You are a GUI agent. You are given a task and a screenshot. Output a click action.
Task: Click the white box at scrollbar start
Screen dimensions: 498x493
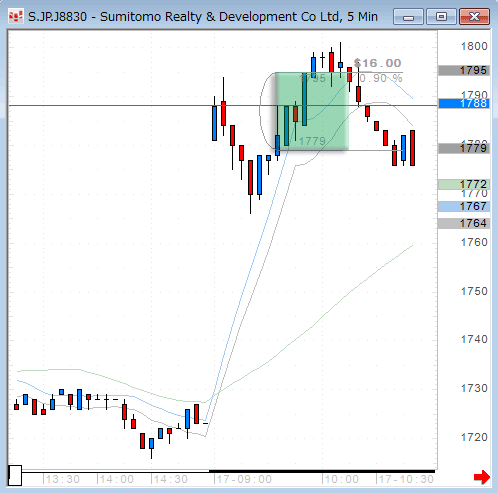15,475
